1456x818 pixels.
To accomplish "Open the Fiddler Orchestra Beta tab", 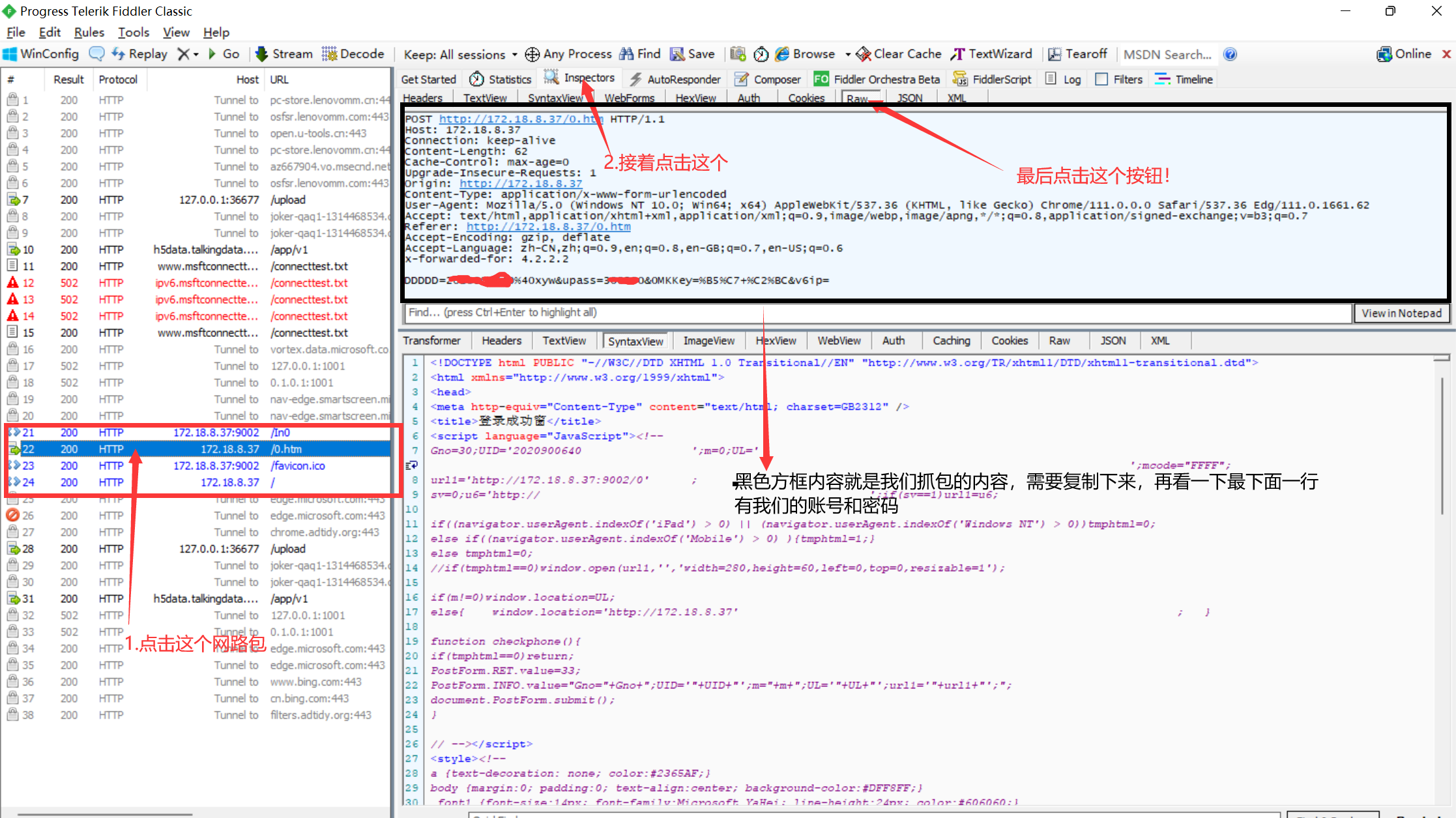I will click(877, 79).
